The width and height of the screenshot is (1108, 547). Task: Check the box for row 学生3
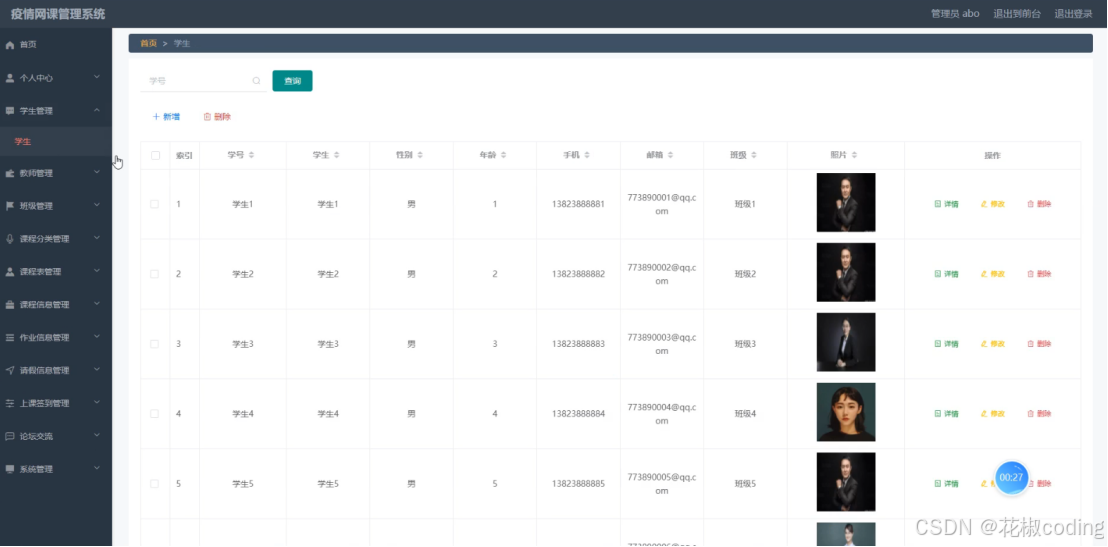(x=155, y=344)
